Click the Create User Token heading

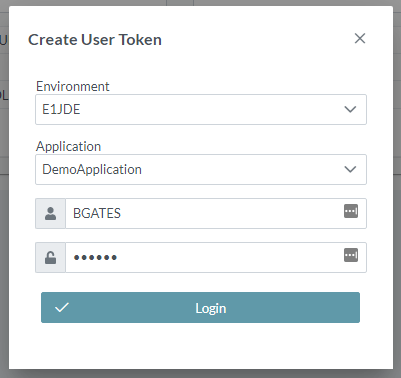pyautogui.click(x=95, y=40)
